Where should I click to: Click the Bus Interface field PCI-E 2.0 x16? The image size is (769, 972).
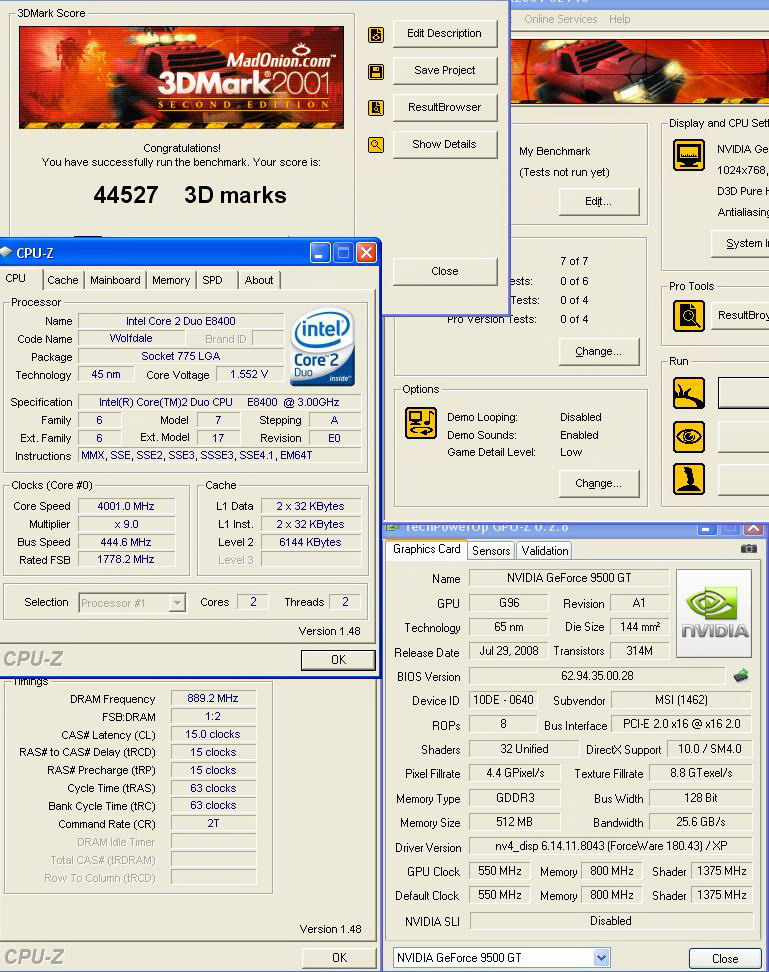click(x=681, y=724)
